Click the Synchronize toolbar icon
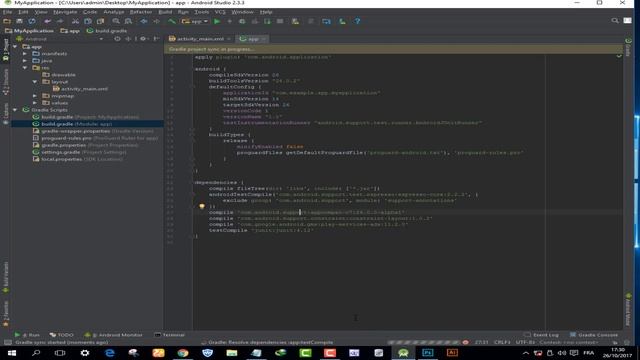This screenshot has height=360, width=640. point(32,21)
